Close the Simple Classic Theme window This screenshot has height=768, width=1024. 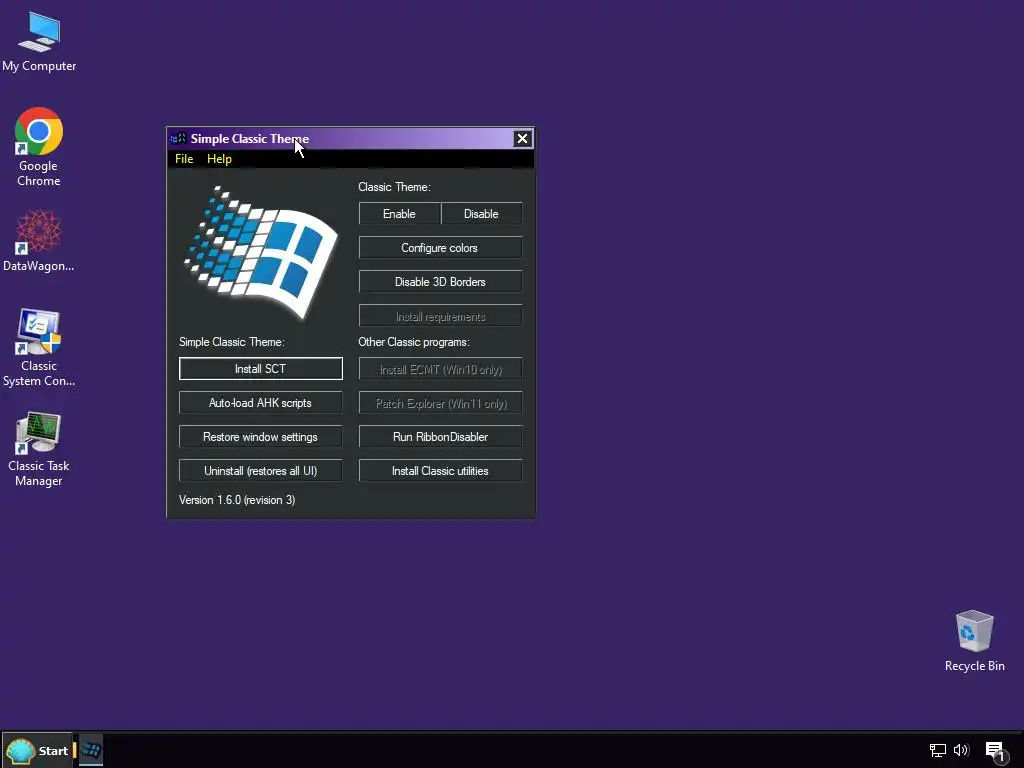click(x=522, y=138)
